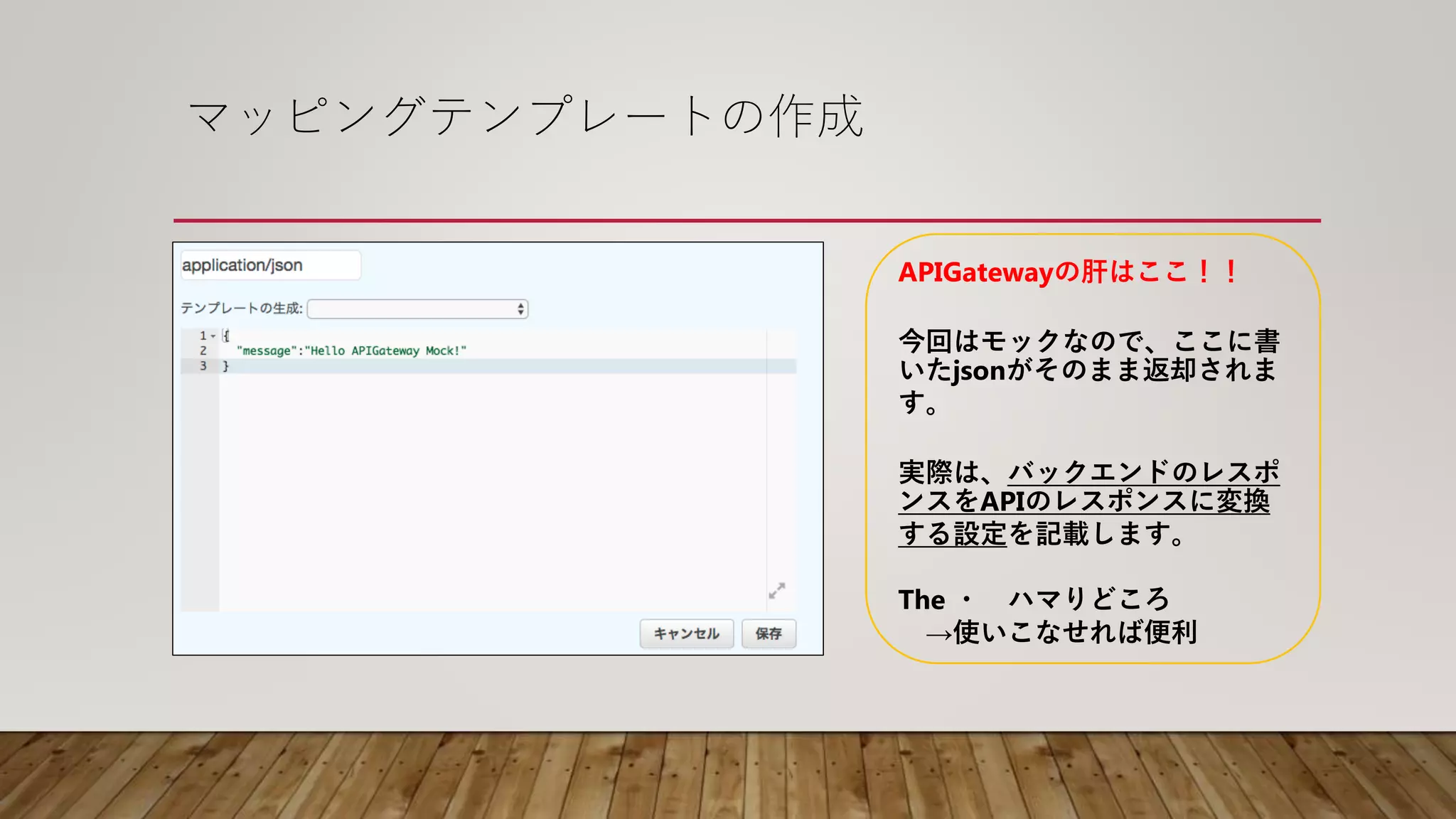Collapse the code fold arrow on line 1

pyautogui.click(x=213, y=336)
